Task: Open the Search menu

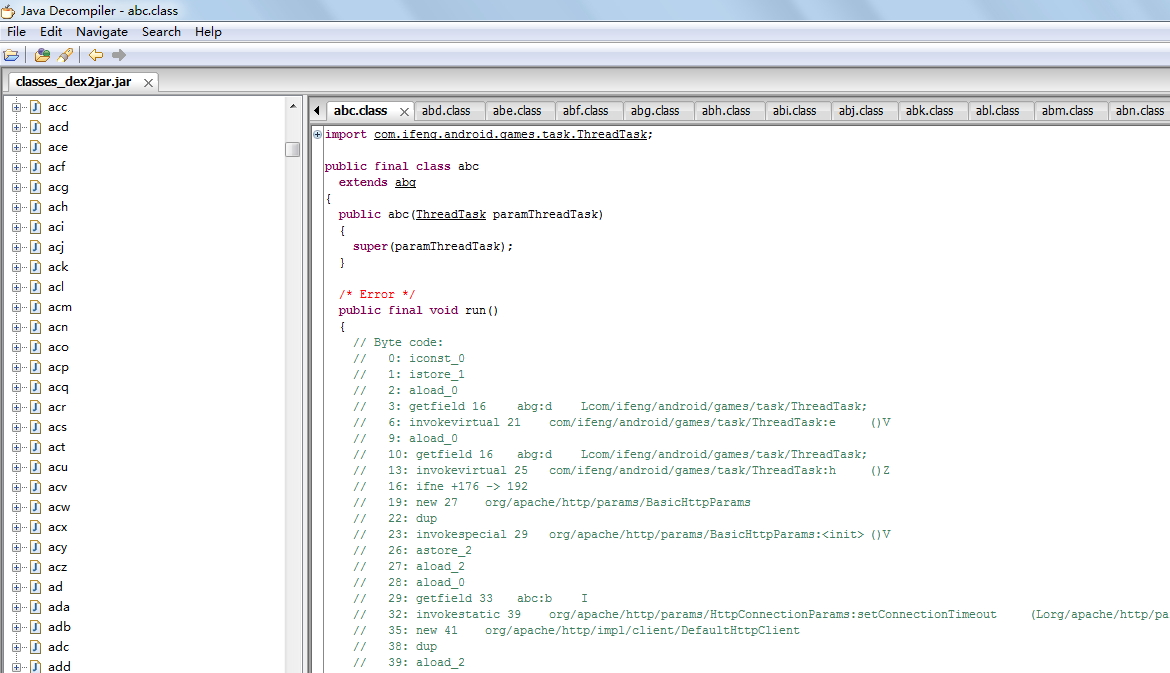Action: [161, 32]
